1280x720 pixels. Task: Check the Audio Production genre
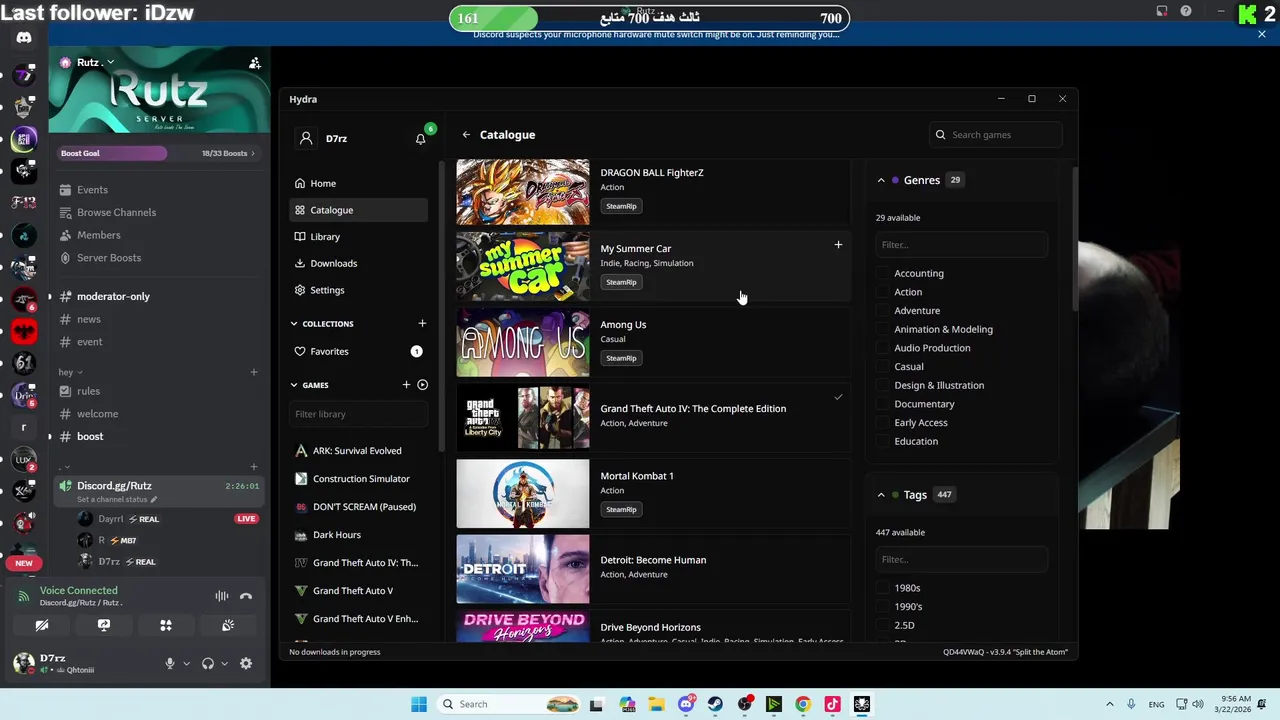pyautogui.click(x=883, y=348)
